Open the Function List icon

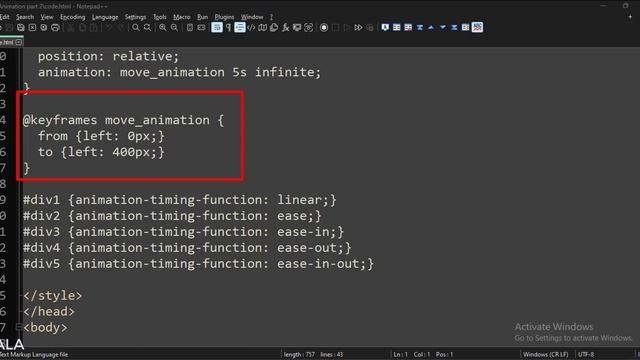tap(286, 27)
